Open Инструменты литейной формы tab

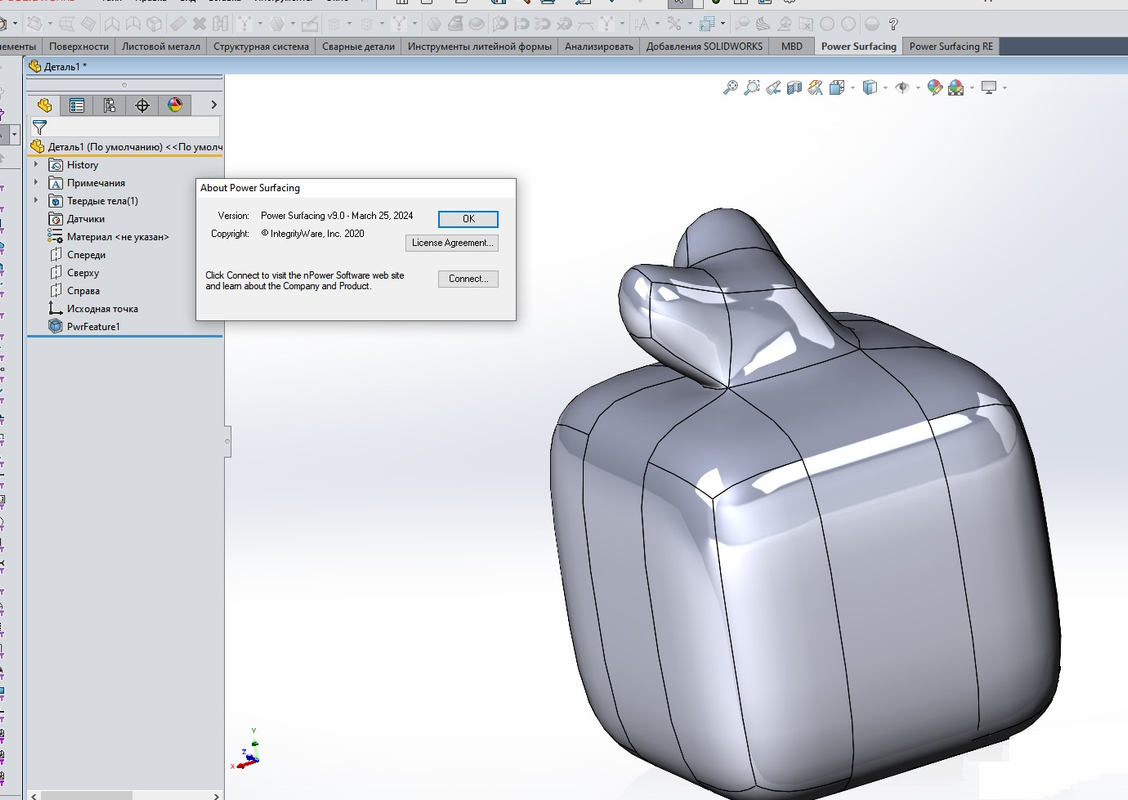tap(479, 46)
